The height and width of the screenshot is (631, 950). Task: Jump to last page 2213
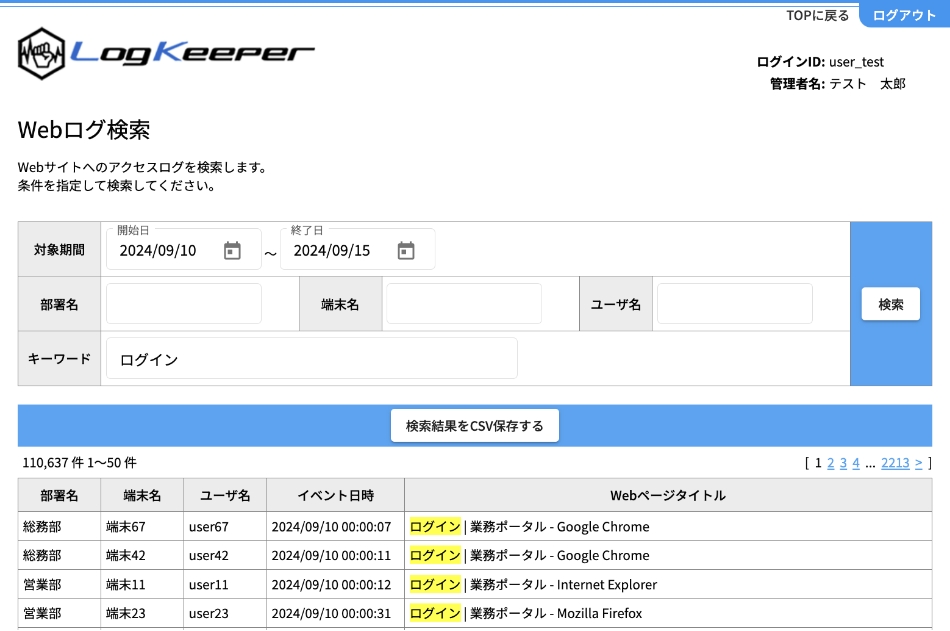point(895,463)
